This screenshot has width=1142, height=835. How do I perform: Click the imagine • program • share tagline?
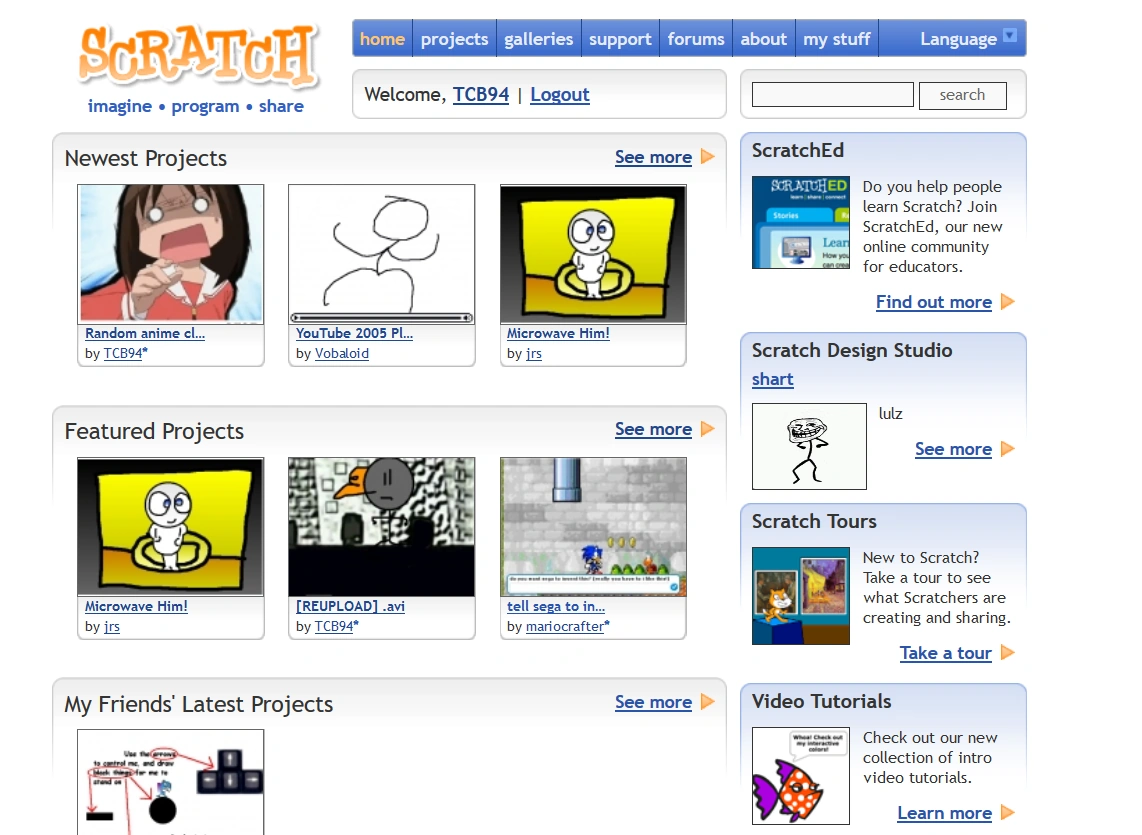click(196, 106)
